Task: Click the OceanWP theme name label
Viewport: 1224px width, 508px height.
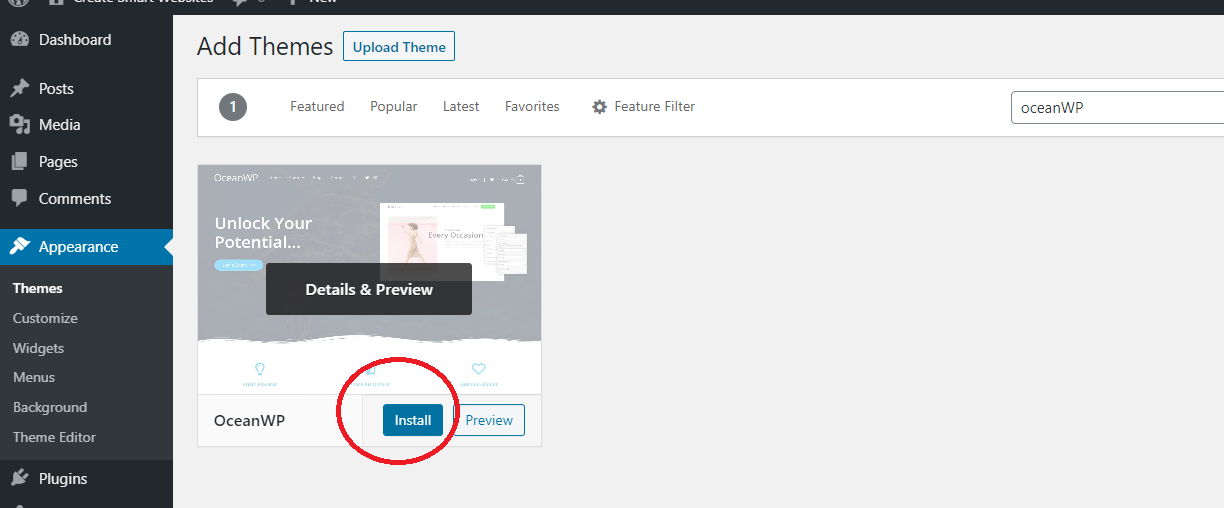Action: tap(250, 421)
